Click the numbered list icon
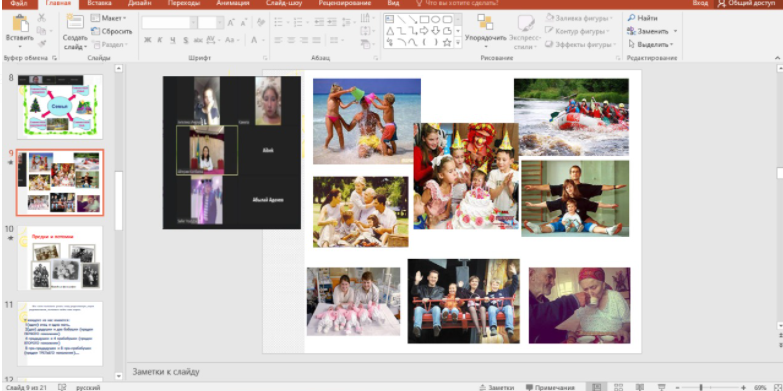Image resolution: width=783 pixels, height=391 pixels. [x=299, y=22]
